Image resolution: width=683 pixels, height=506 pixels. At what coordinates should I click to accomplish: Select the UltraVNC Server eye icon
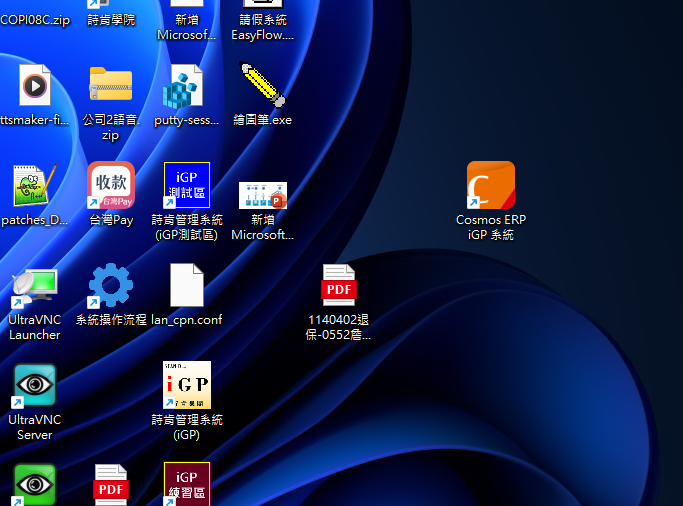pyautogui.click(x=35, y=386)
